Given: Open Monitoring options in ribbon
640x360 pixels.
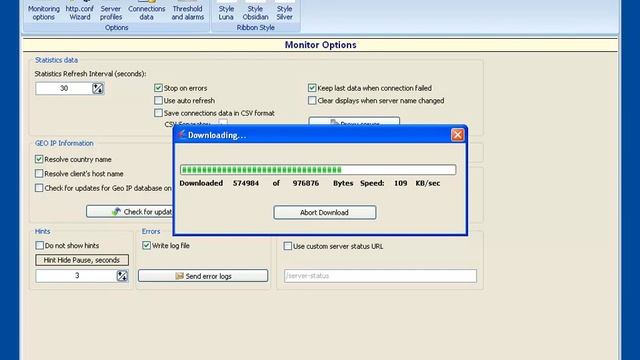Looking at the screenshot, I should click(x=44, y=12).
